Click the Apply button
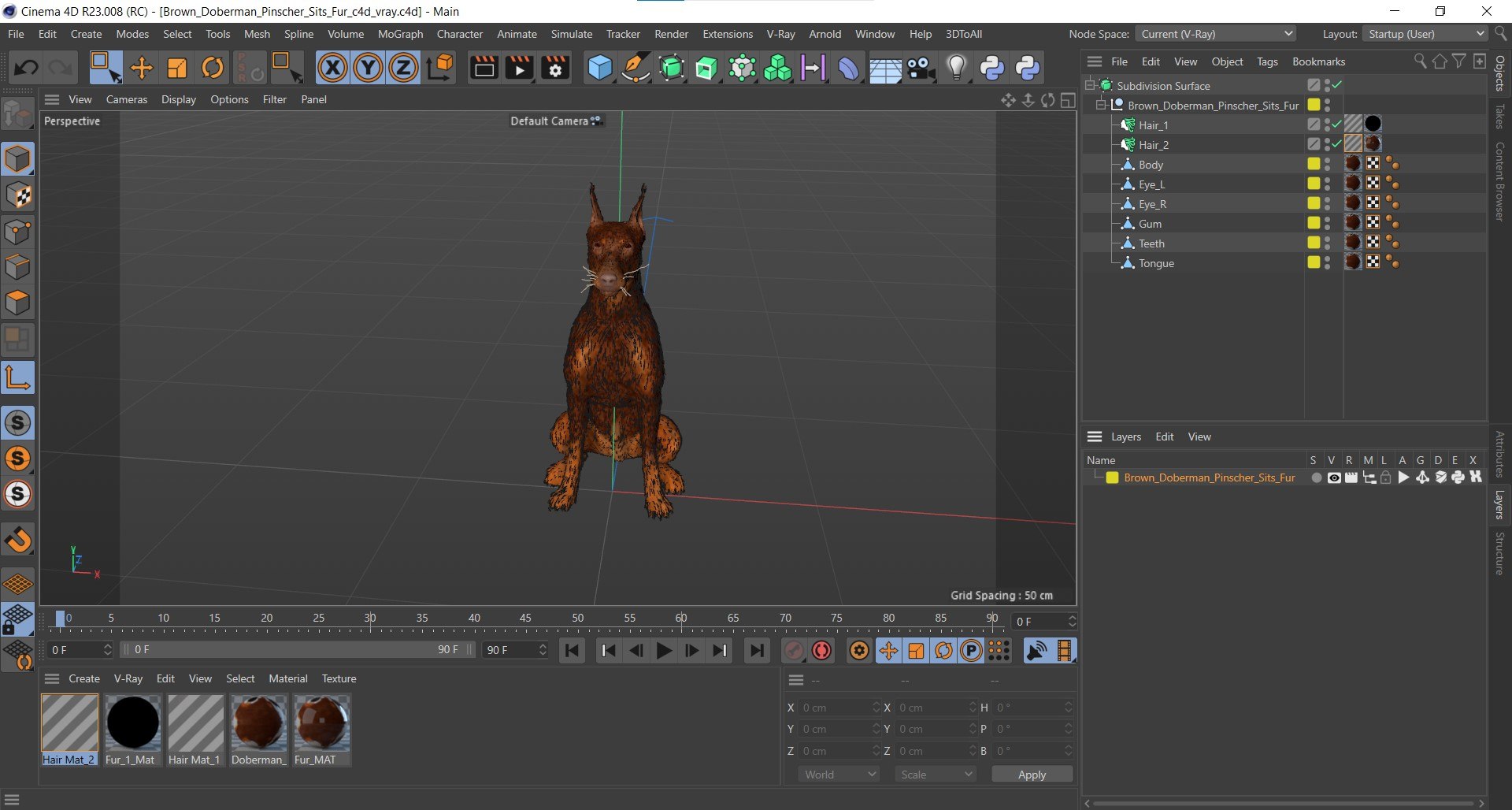Image resolution: width=1512 pixels, height=810 pixels. tap(1032, 775)
